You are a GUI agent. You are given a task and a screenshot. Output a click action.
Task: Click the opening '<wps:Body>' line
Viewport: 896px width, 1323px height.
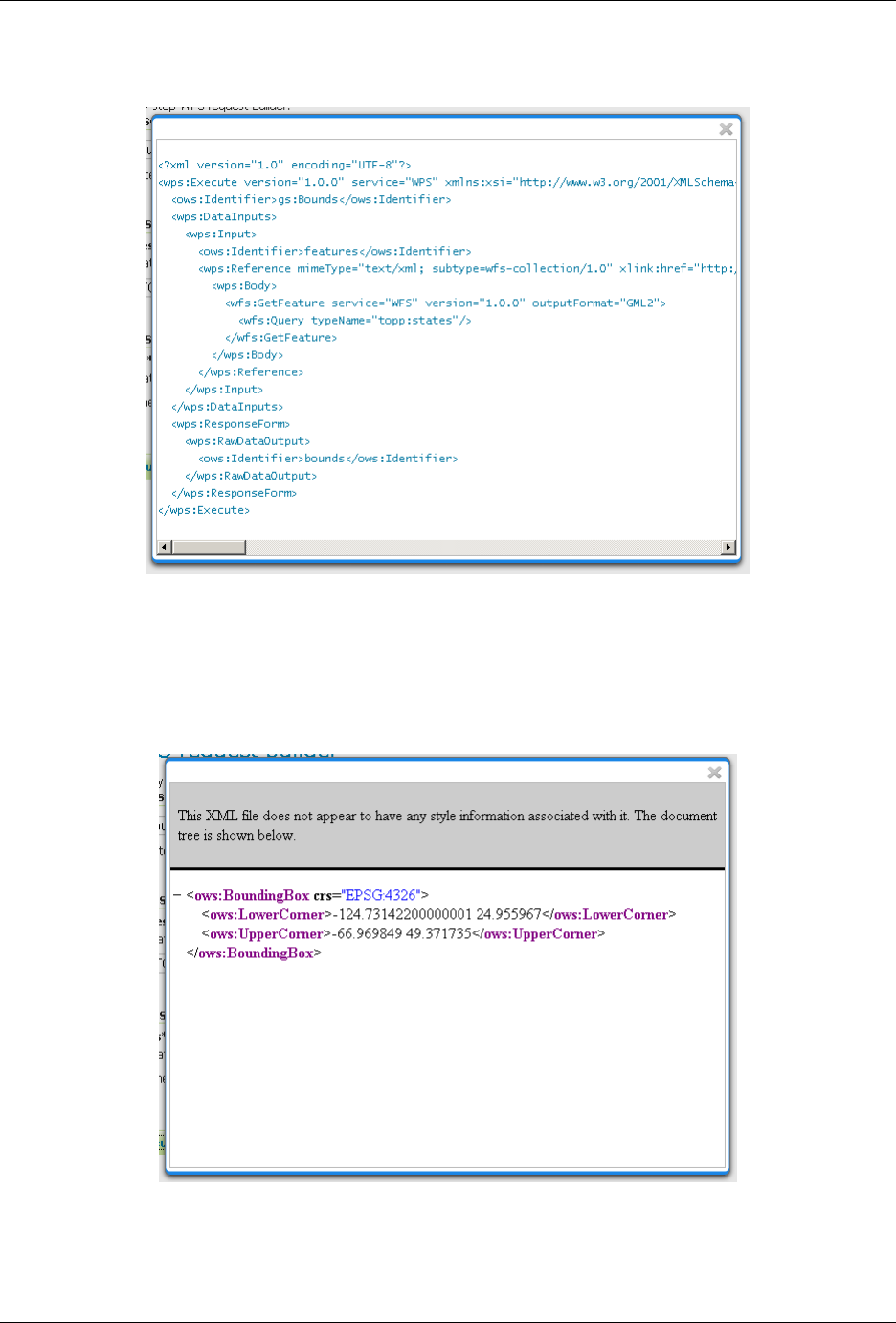tap(244, 285)
